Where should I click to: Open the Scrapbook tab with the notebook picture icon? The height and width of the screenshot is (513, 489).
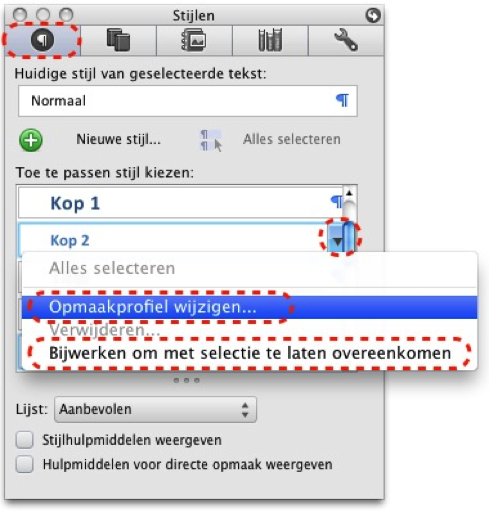pyautogui.click(x=194, y=40)
